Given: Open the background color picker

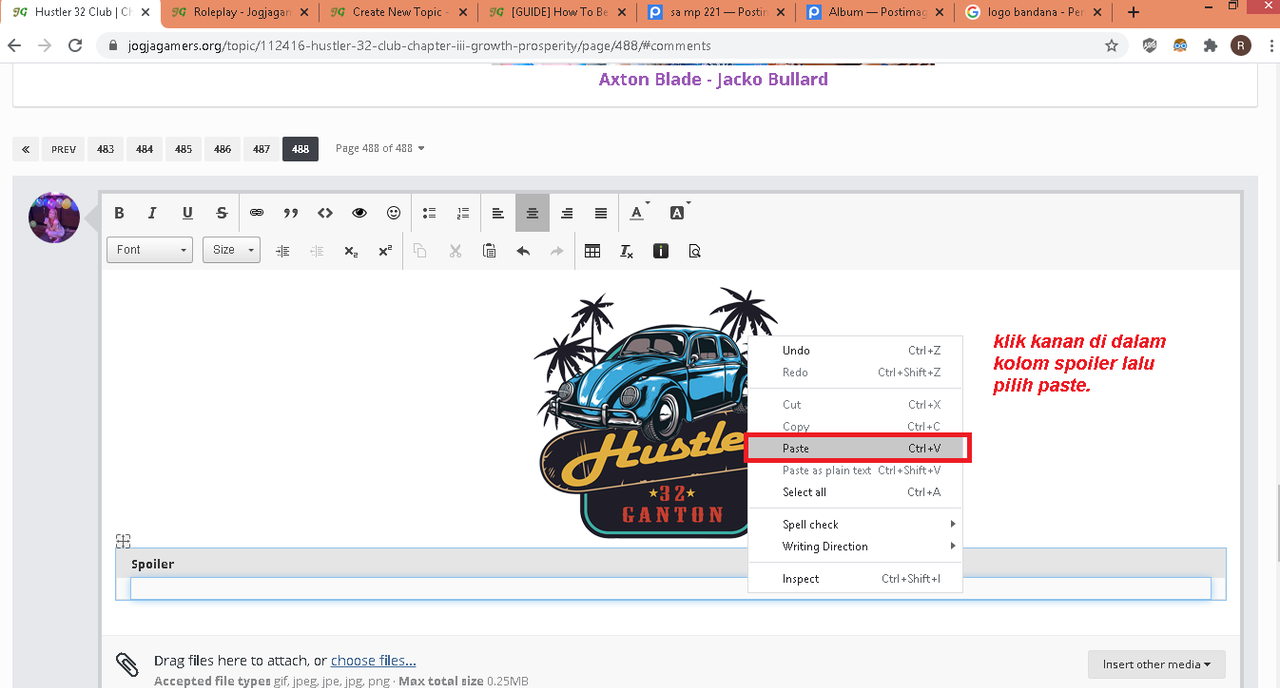Looking at the screenshot, I should click(x=678, y=213).
